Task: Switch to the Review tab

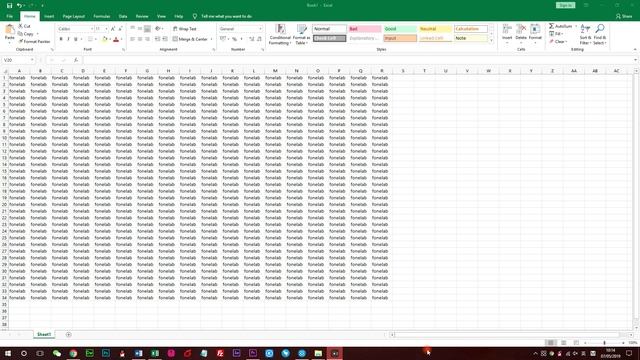Action: click(x=142, y=16)
